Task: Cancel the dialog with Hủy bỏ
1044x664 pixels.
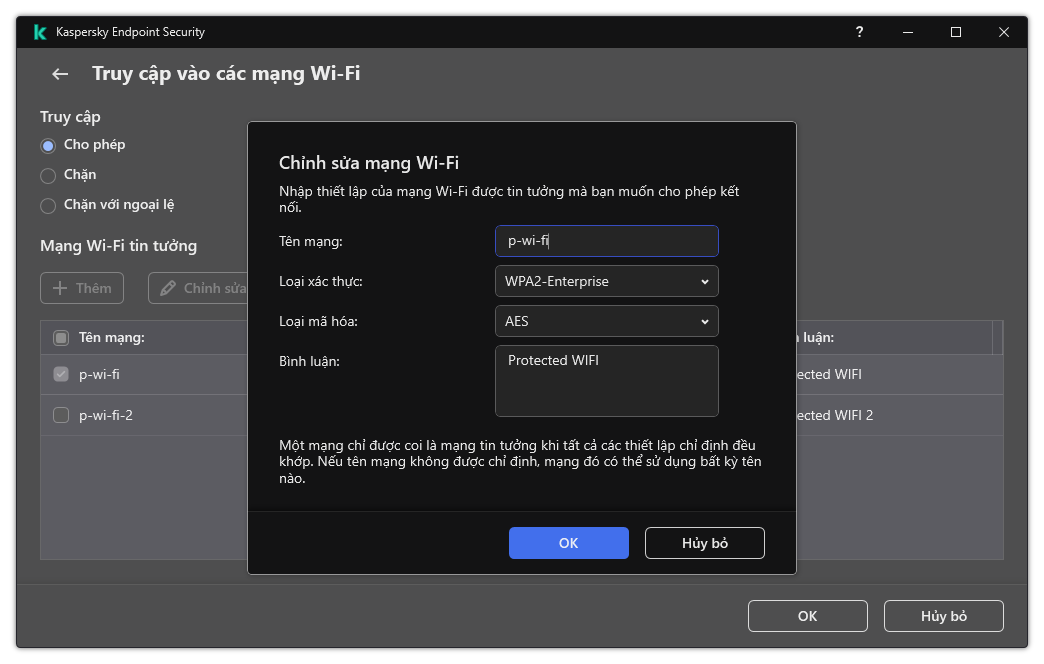Action: pyautogui.click(x=704, y=543)
